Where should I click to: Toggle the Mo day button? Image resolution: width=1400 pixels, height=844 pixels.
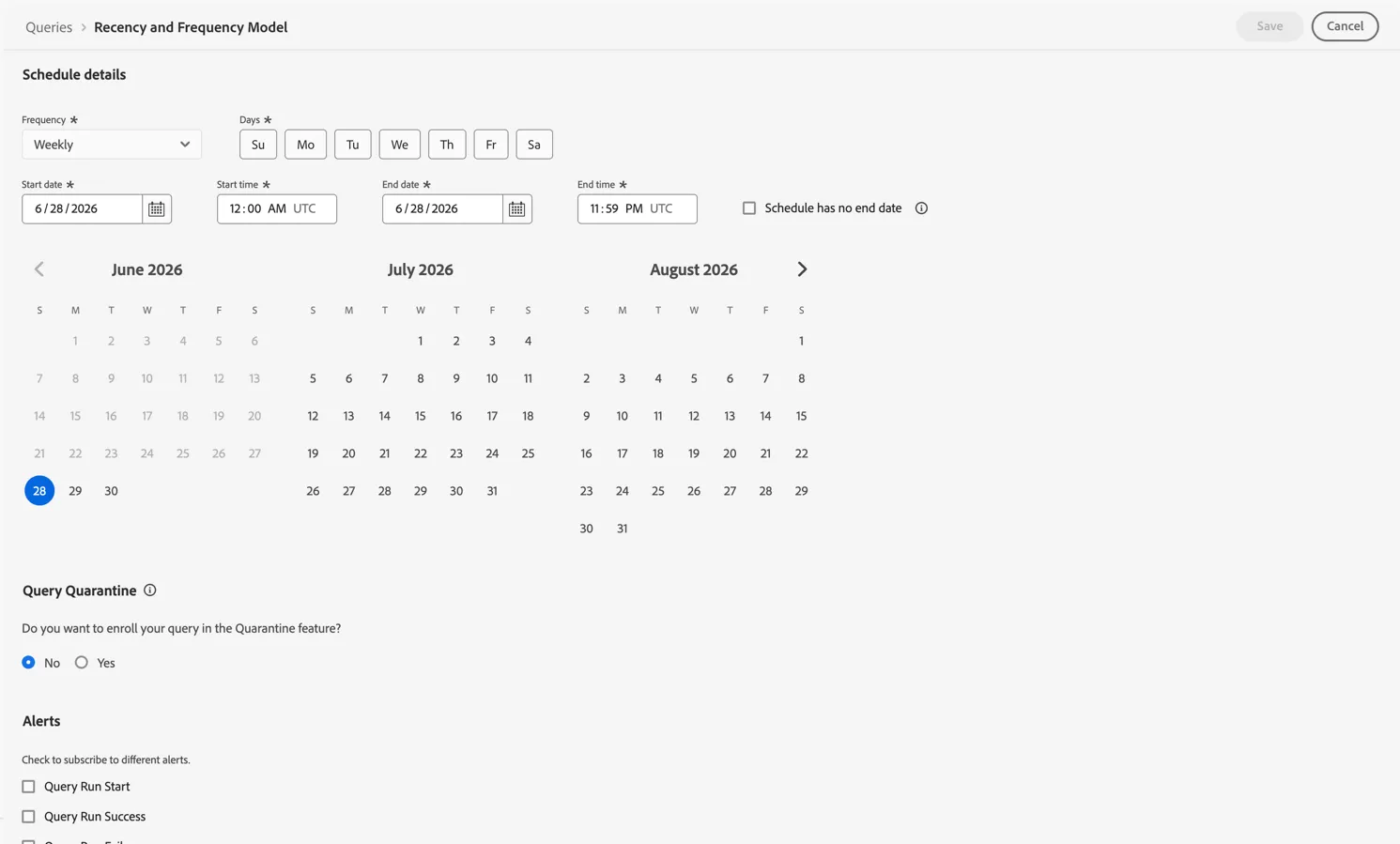click(x=306, y=145)
